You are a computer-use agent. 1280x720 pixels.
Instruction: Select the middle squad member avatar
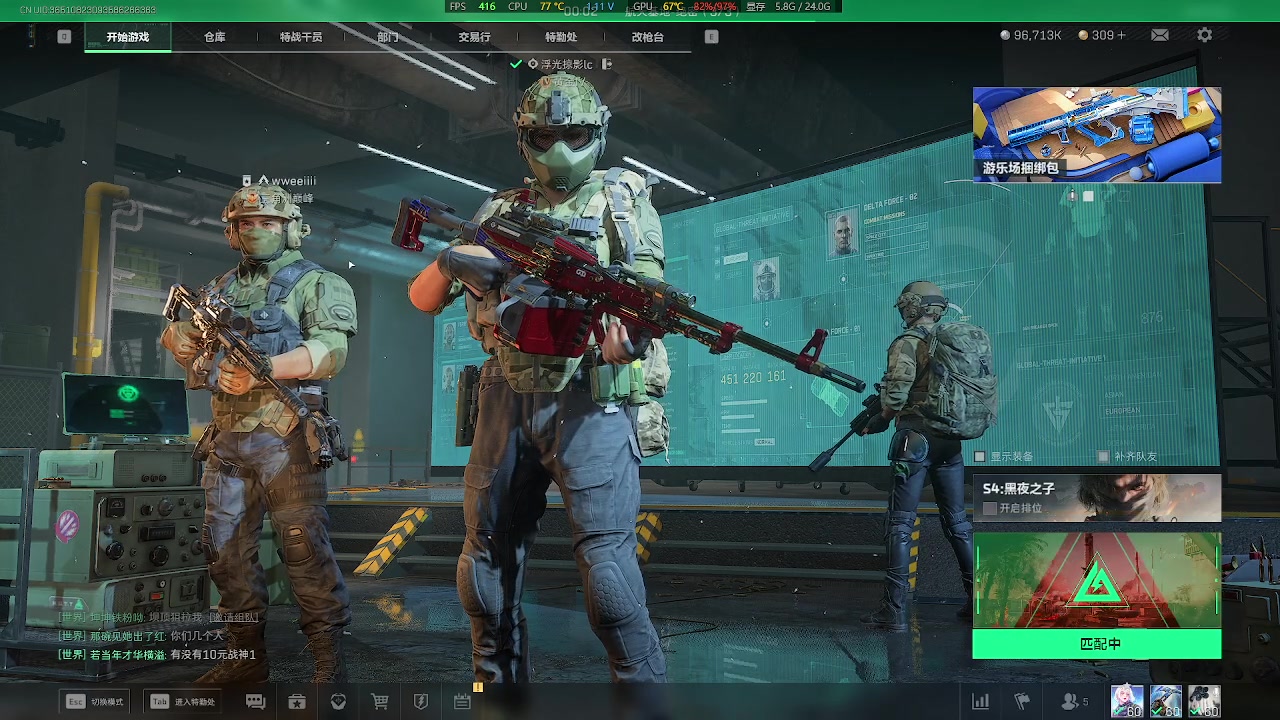[x=1166, y=701]
